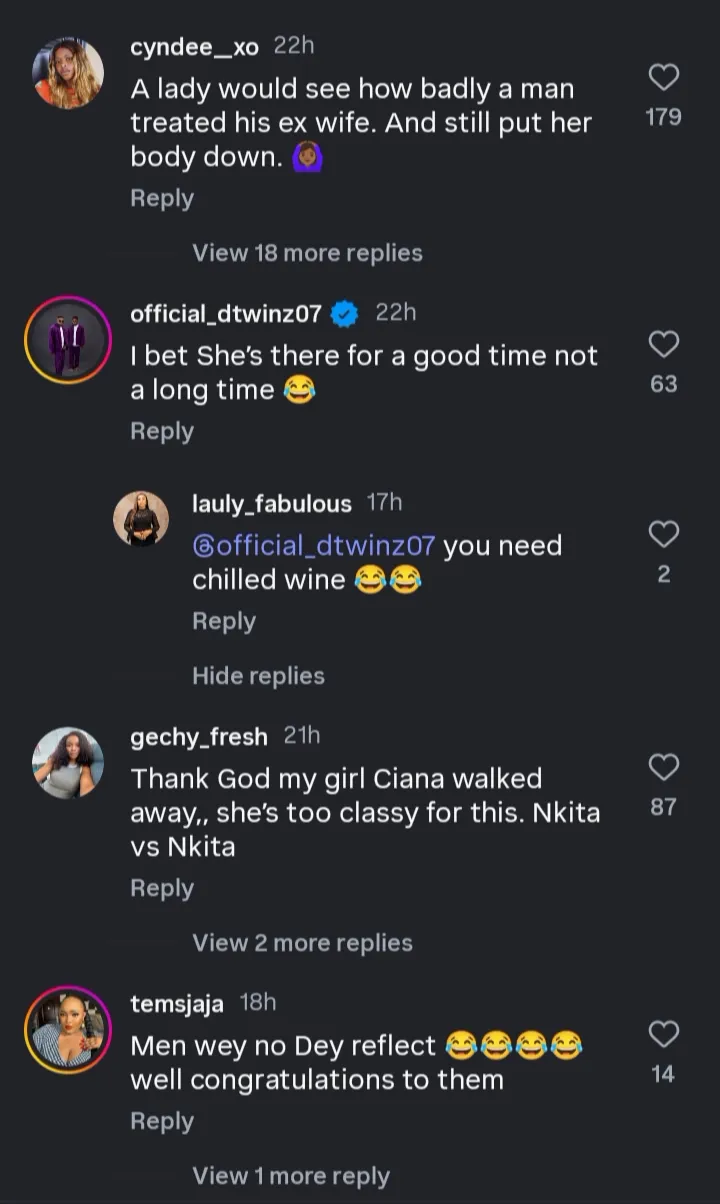This screenshot has height=1204, width=720.
Task: Reply to lauly_fabulous's comment
Action: coord(224,621)
